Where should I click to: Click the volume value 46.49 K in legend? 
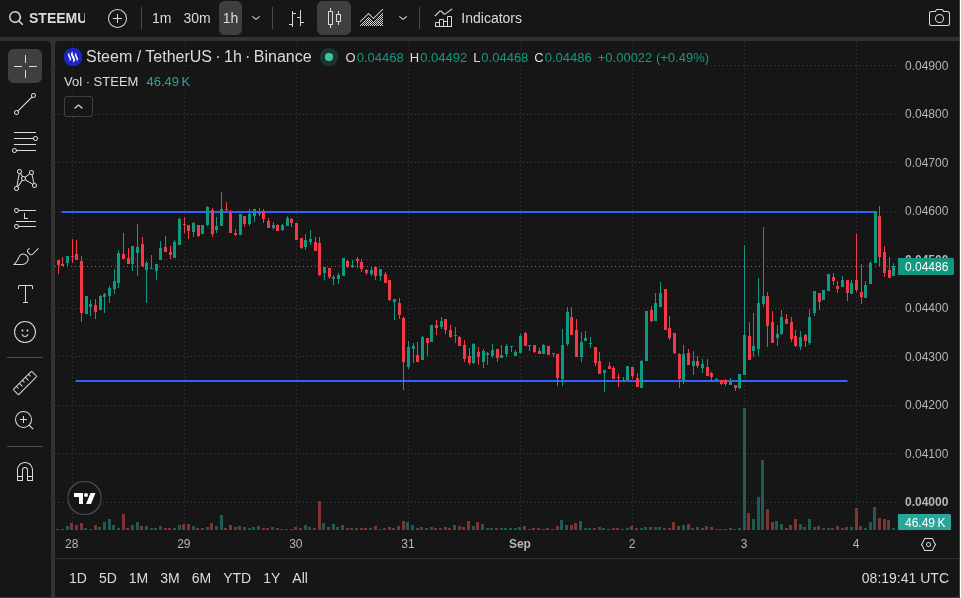pos(168,81)
